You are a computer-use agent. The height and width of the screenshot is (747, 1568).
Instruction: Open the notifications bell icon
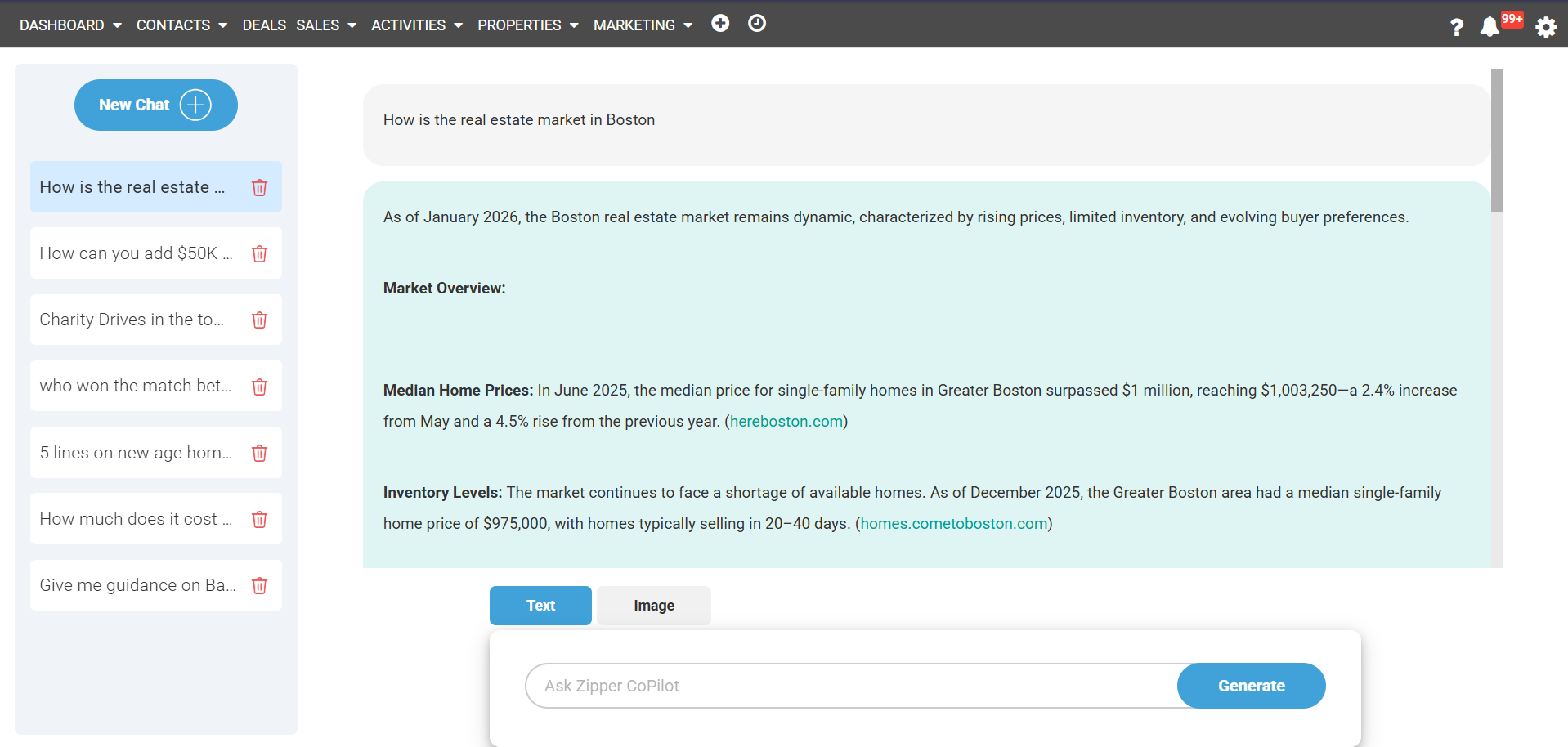coord(1490,27)
